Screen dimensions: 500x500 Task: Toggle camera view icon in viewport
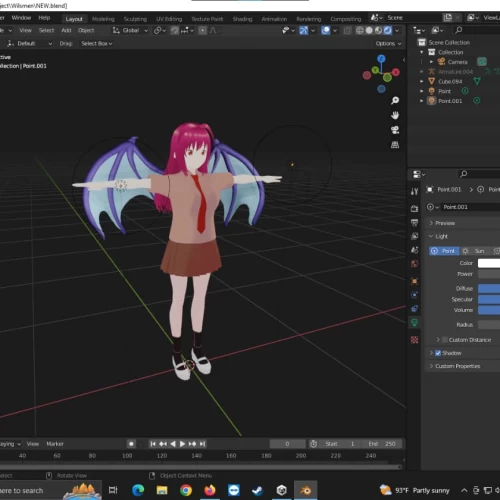tap(395, 130)
